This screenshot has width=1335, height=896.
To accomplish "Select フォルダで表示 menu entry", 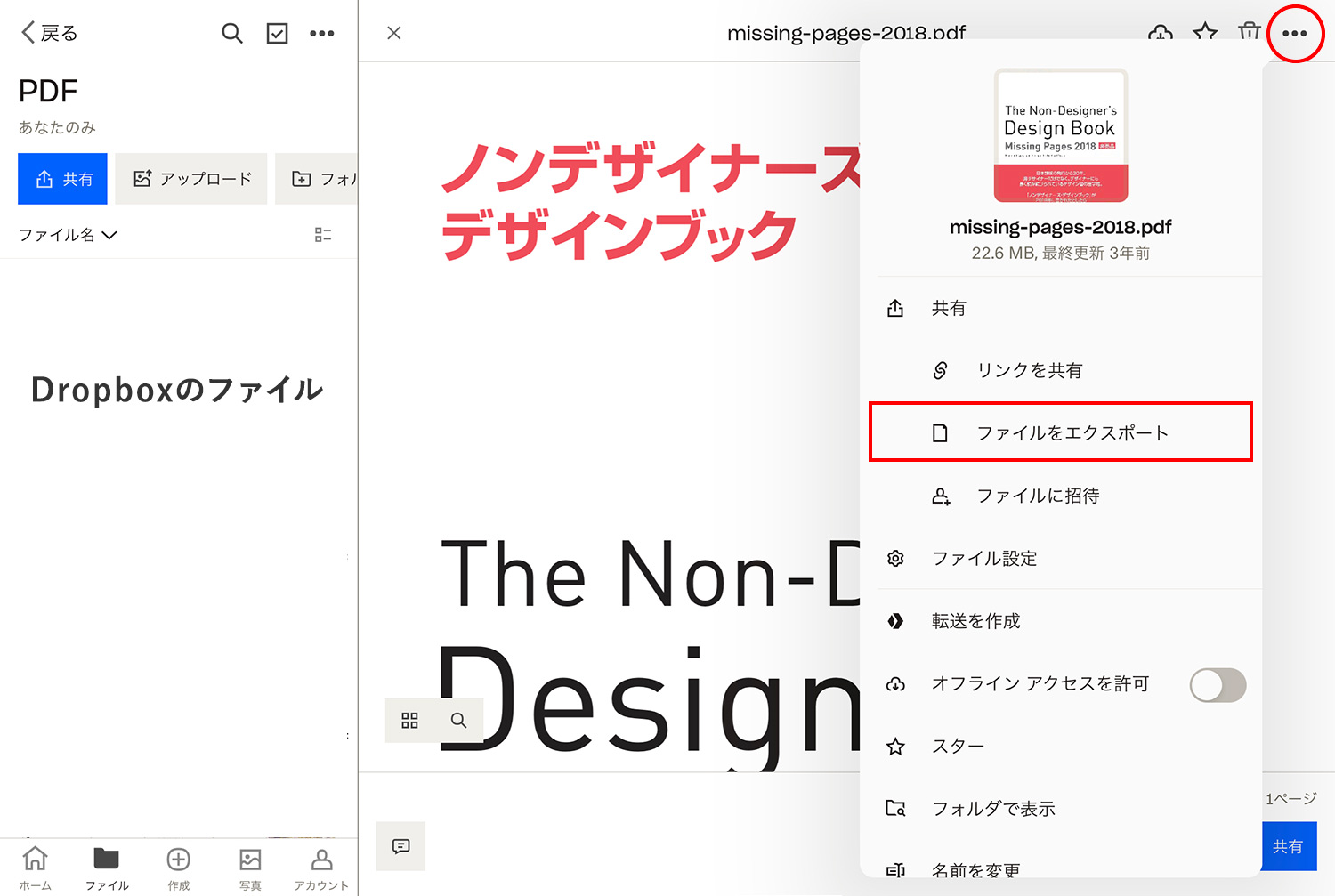I will (x=1061, y=809).
